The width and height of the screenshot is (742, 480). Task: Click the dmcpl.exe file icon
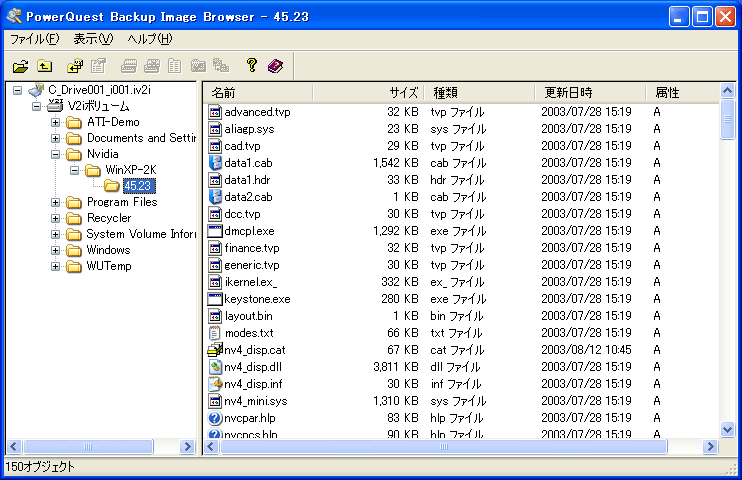215,231
